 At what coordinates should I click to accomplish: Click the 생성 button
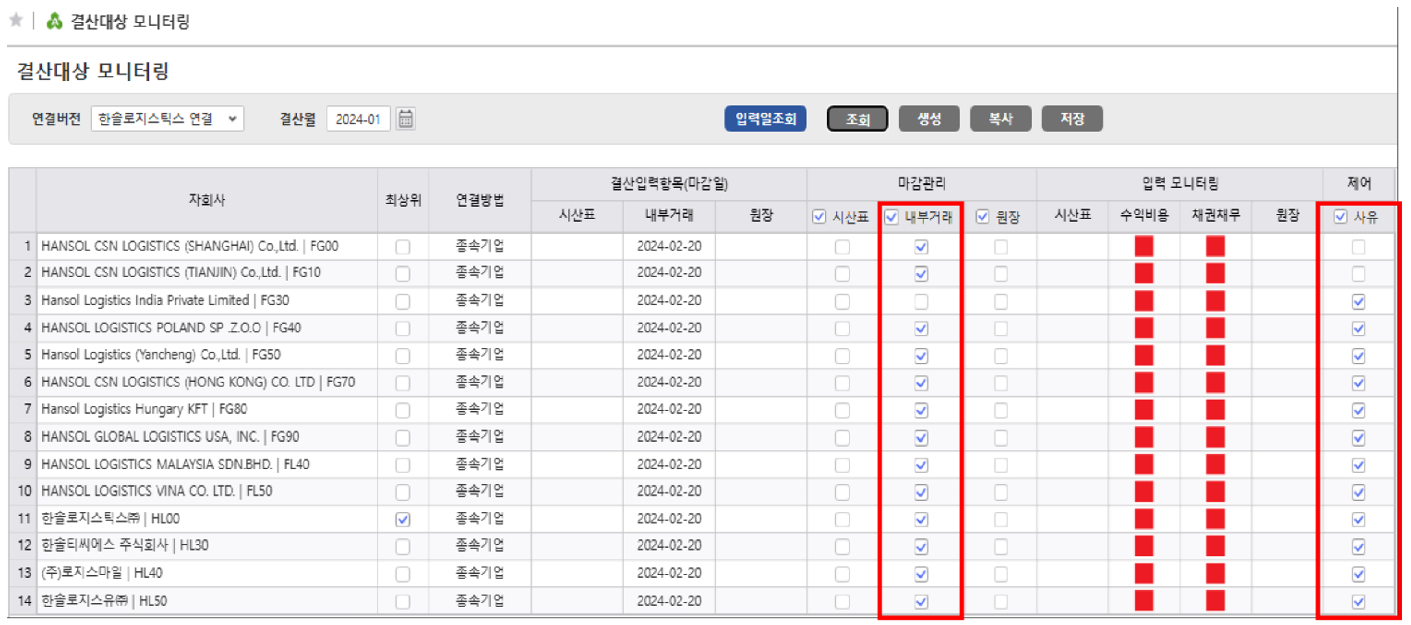coord(930,117)
